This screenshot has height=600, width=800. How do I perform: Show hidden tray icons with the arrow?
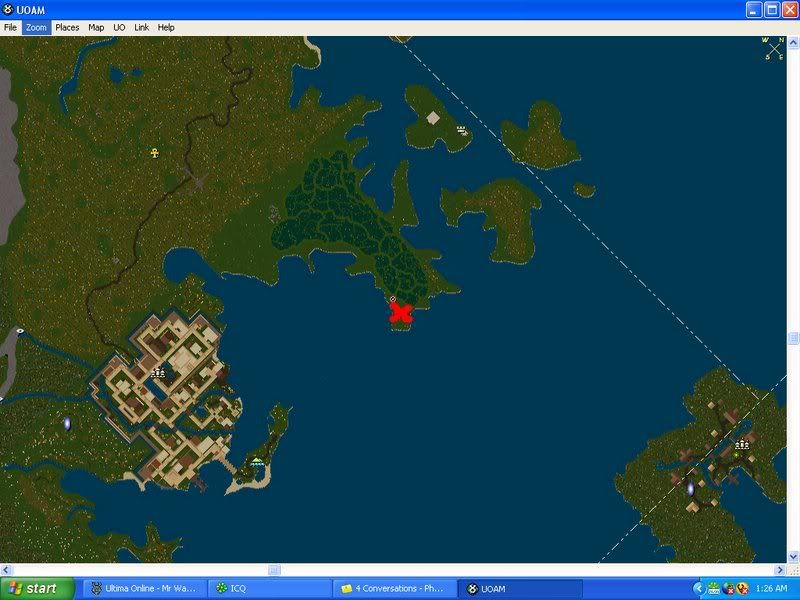tap(699, 588)
